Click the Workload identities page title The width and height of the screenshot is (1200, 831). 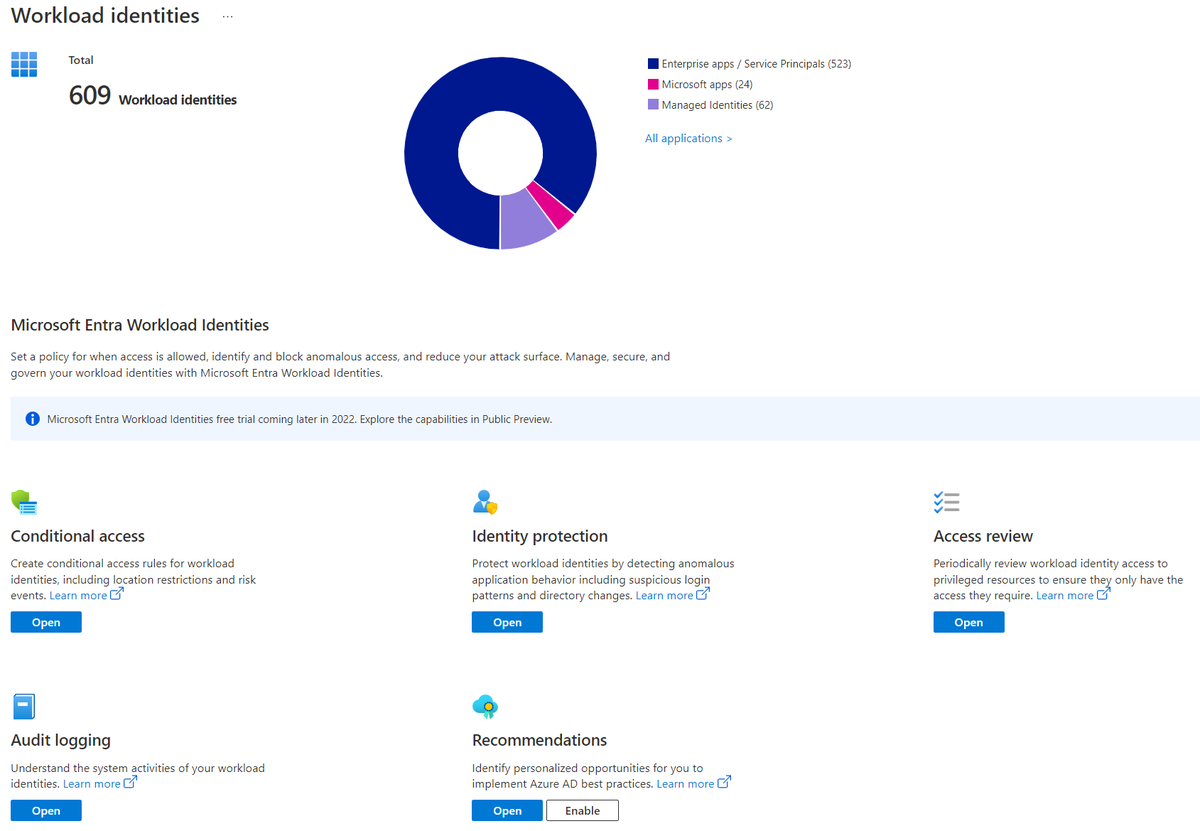(x=105, y=16)
